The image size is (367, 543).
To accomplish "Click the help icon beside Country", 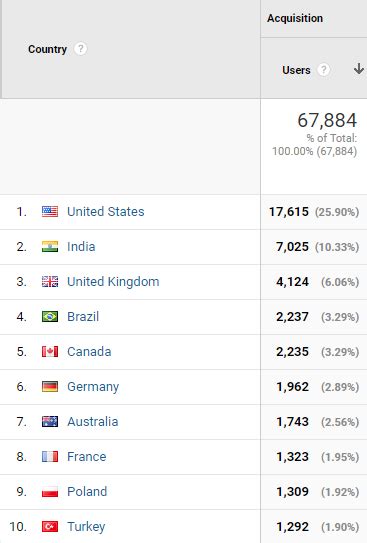I will pyautogui.click(x=80, y=48).
